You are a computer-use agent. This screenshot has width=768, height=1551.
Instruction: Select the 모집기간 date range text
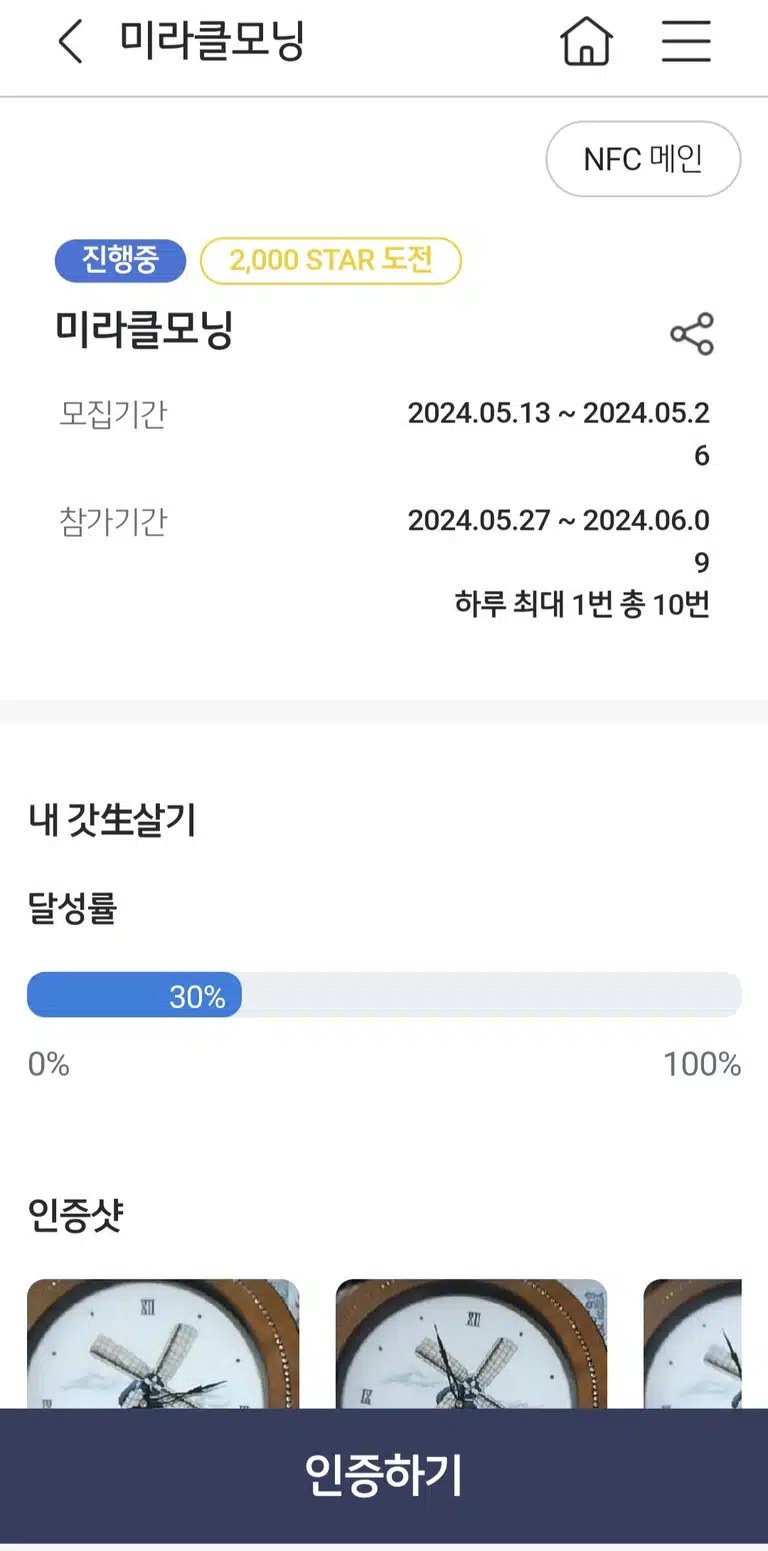[x=559, y=434]
